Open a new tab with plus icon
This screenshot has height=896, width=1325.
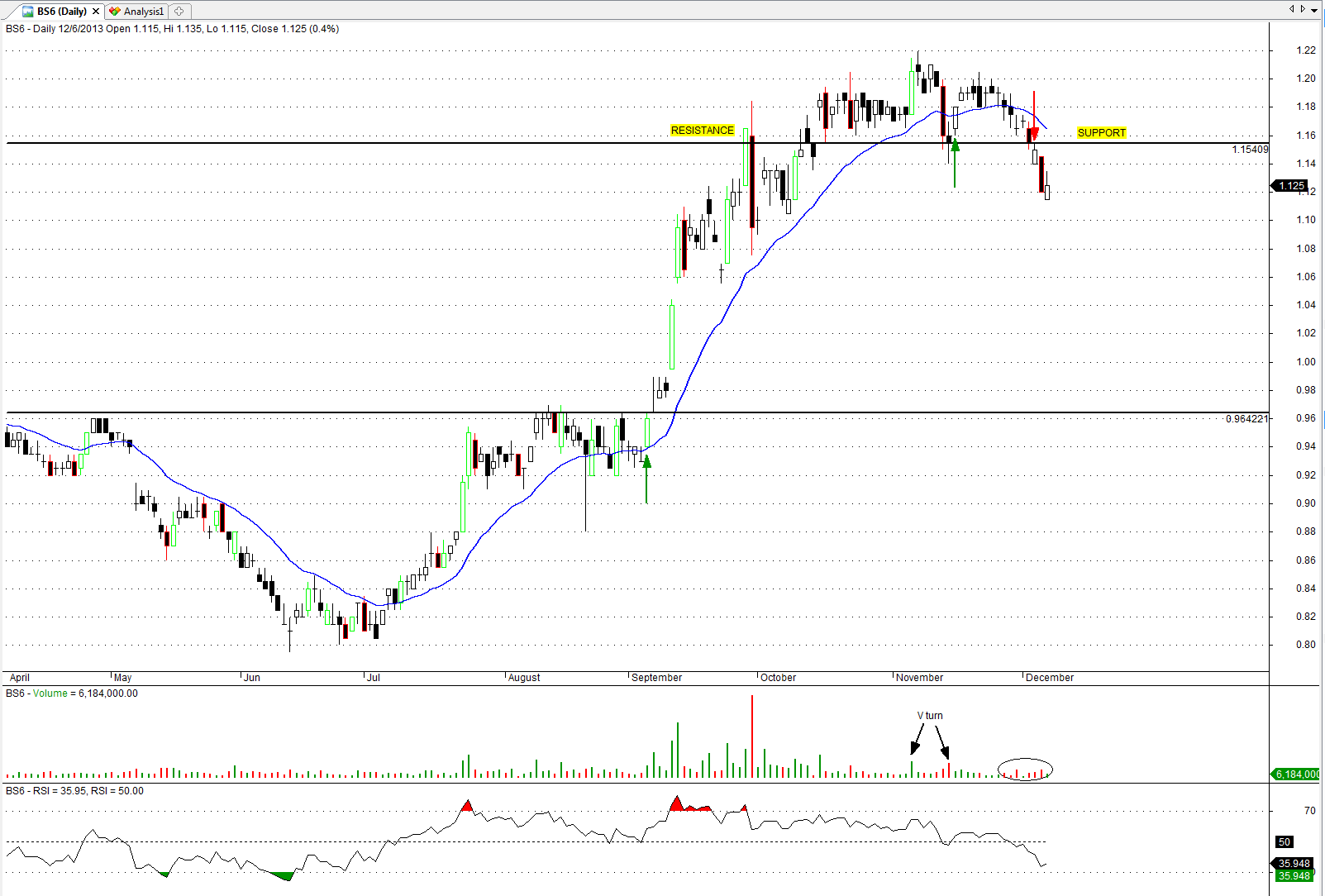tap(179, 12)
